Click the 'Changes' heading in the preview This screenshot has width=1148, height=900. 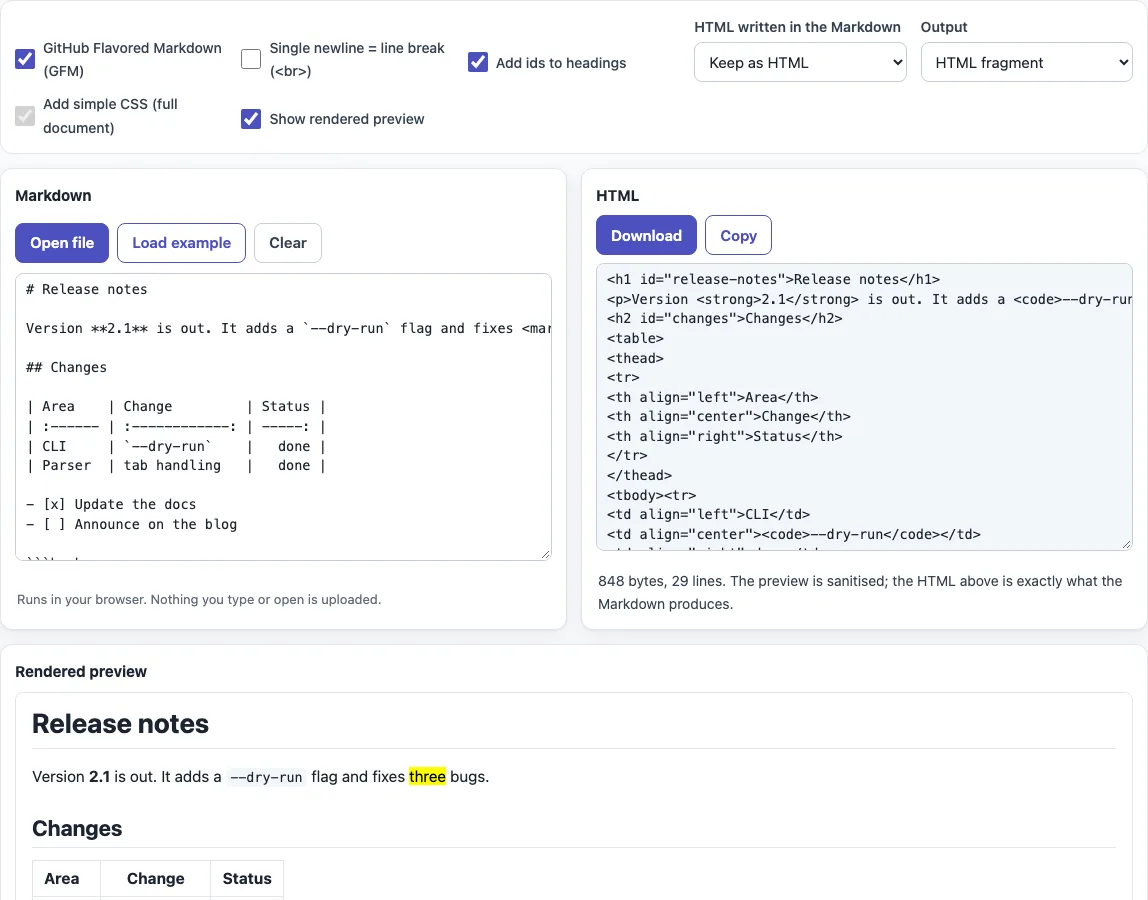pyautogui.click(x=78, y=828)
